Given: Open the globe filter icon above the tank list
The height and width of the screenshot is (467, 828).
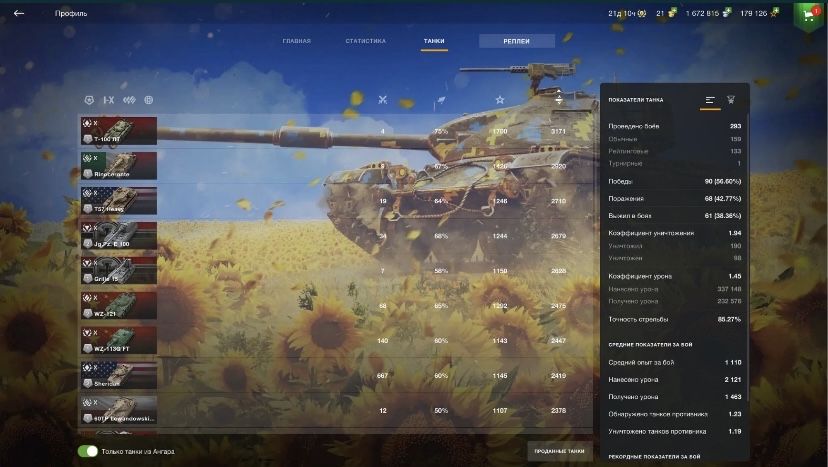Looking at the screenshot, I should (x=149, y=100).
